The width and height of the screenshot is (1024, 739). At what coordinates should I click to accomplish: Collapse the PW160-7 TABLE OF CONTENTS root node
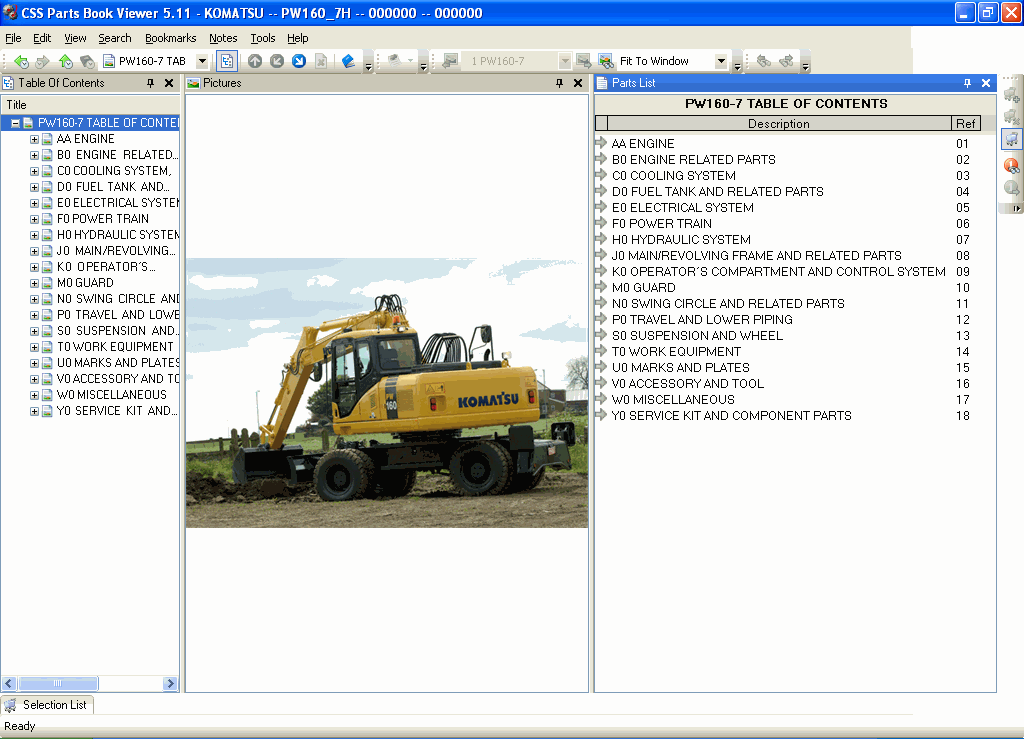point(15,123)
